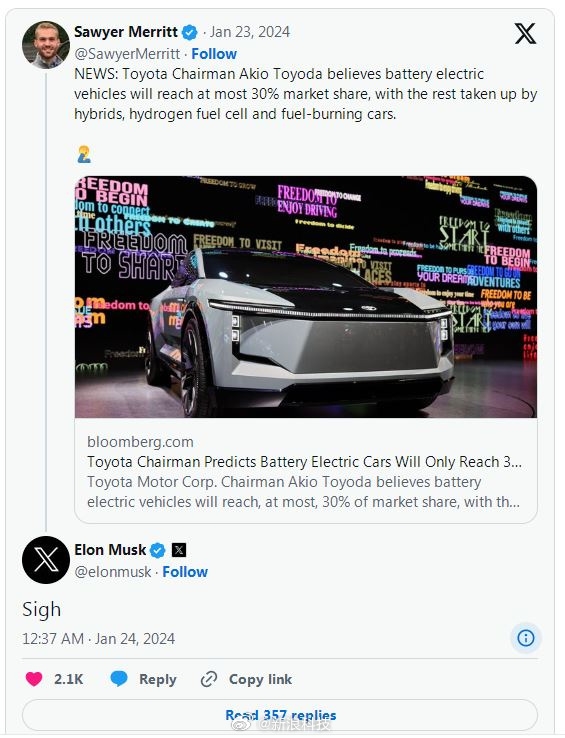565x738 pixels.
Task: Open the X logo in top corner
Action: [525, 33]
